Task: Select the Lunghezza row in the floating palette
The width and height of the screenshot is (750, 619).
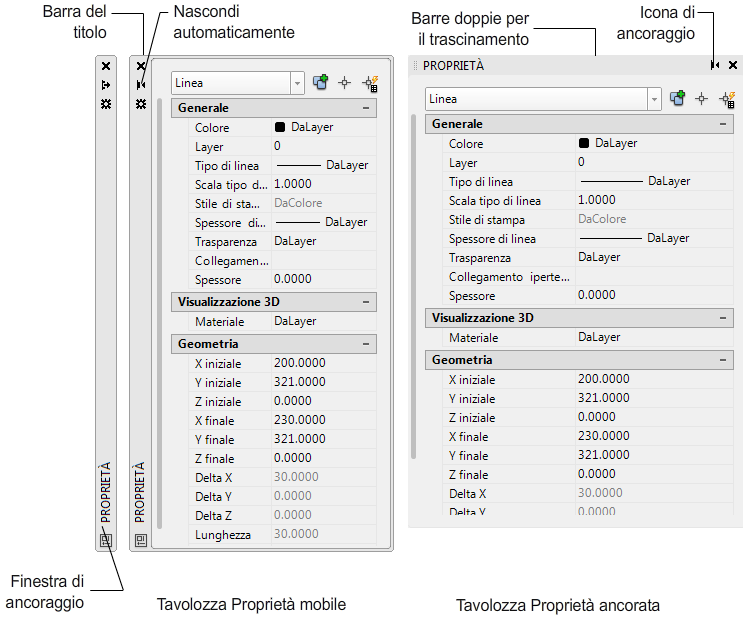Action: (x=283, y=534)
